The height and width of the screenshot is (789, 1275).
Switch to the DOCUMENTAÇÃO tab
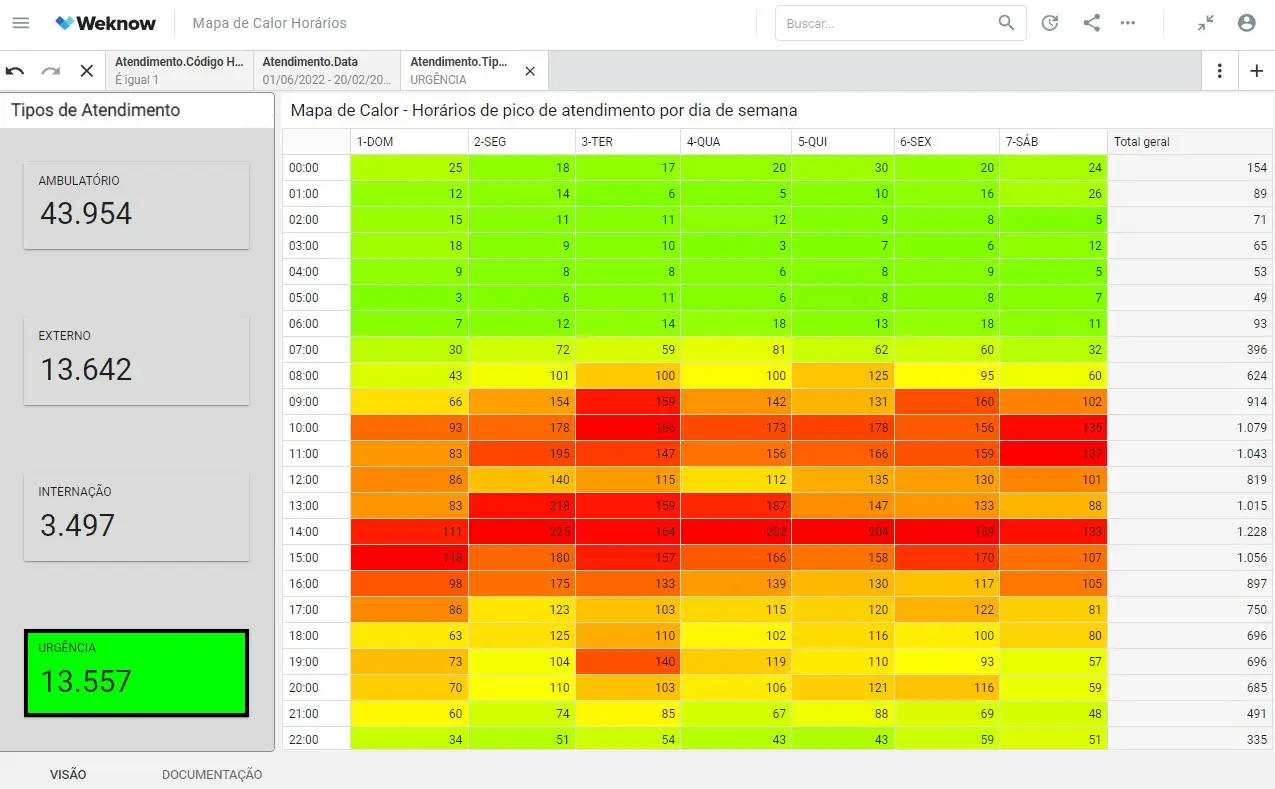pos(212,774)
